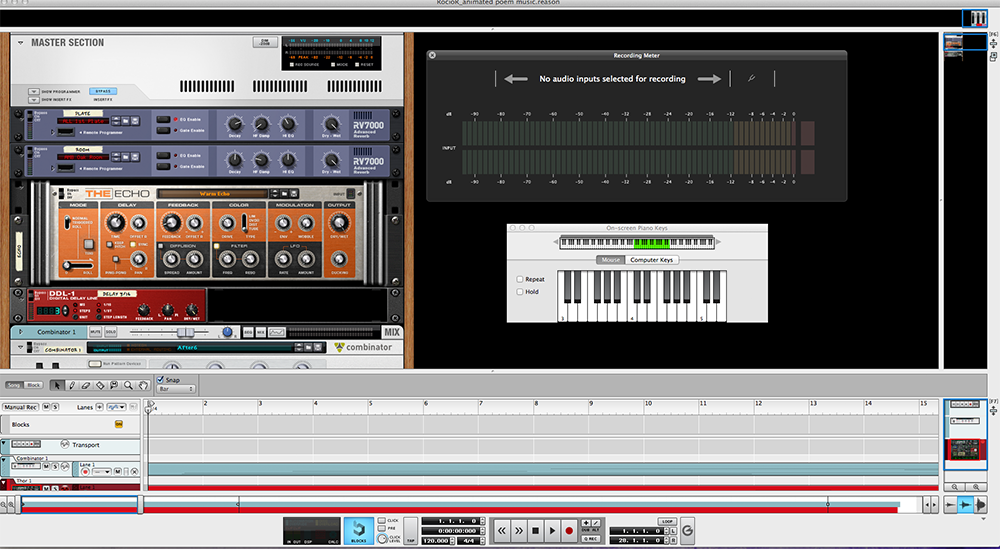Collapse the Transport track
This screenshot has width=1000, height=549.
(3, 443)
